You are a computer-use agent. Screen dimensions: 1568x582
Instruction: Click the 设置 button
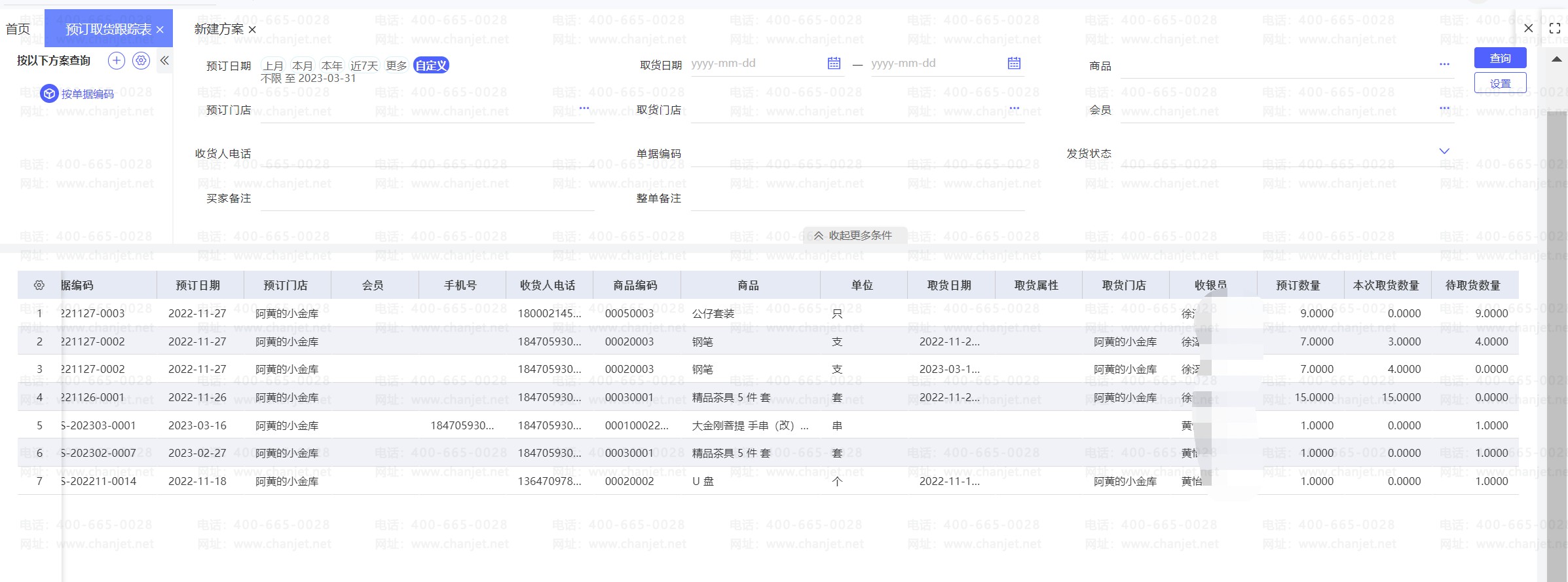pyautogui.click(x=1501, y=83)
